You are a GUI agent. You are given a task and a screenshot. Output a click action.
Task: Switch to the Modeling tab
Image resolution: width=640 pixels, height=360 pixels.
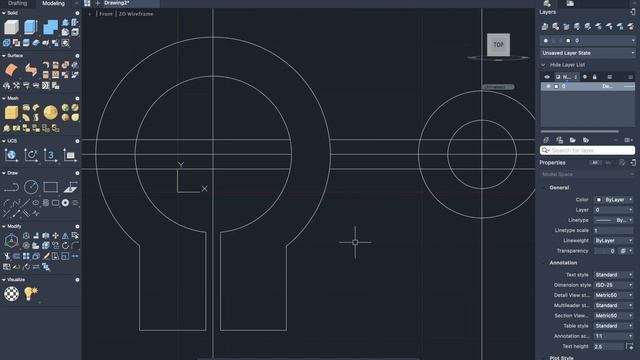(53, 3)
